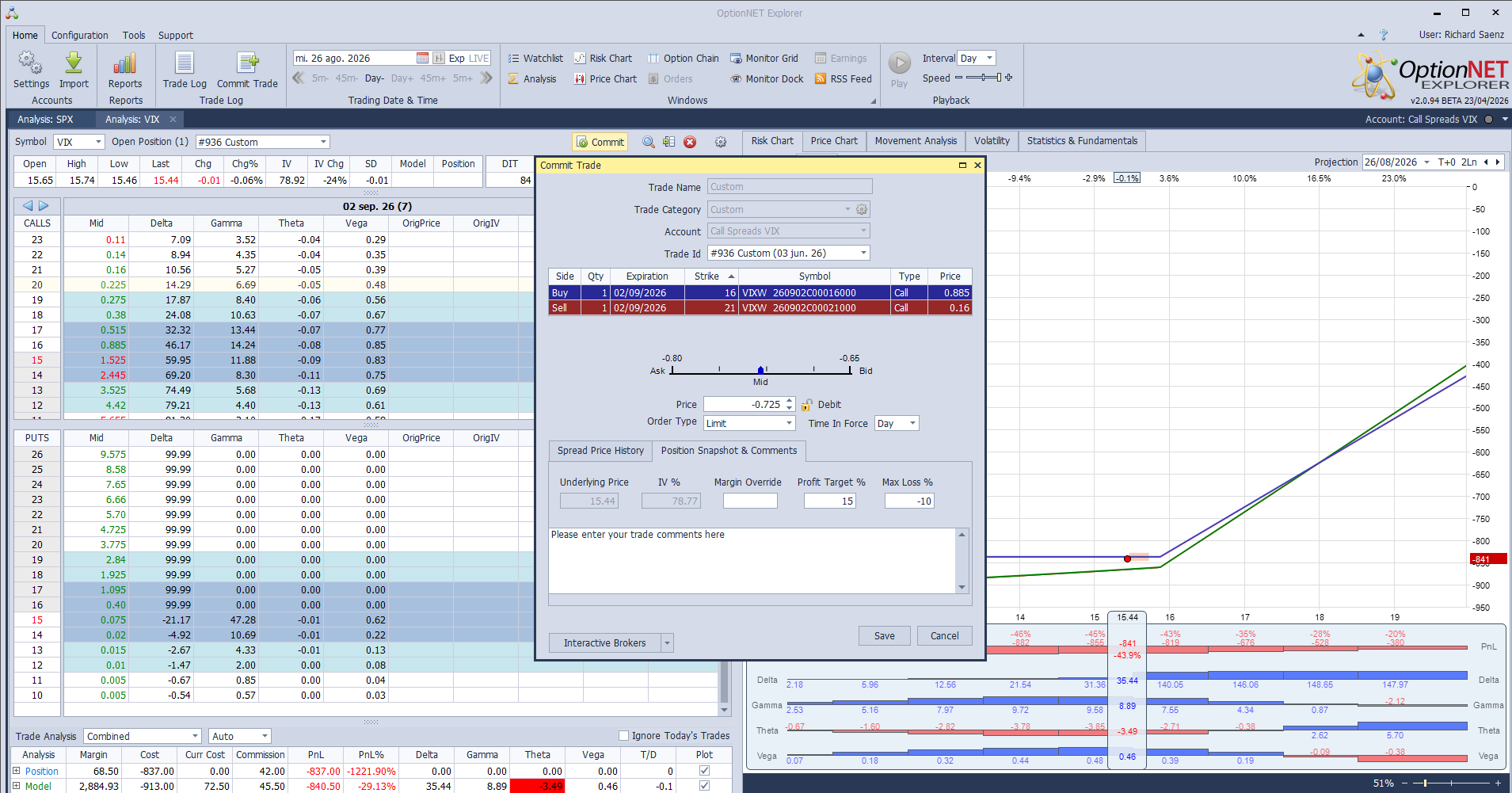The image size is (1512, 793).
Task: Toggle the T+0 projection line option
Action: coord(1446,162)
